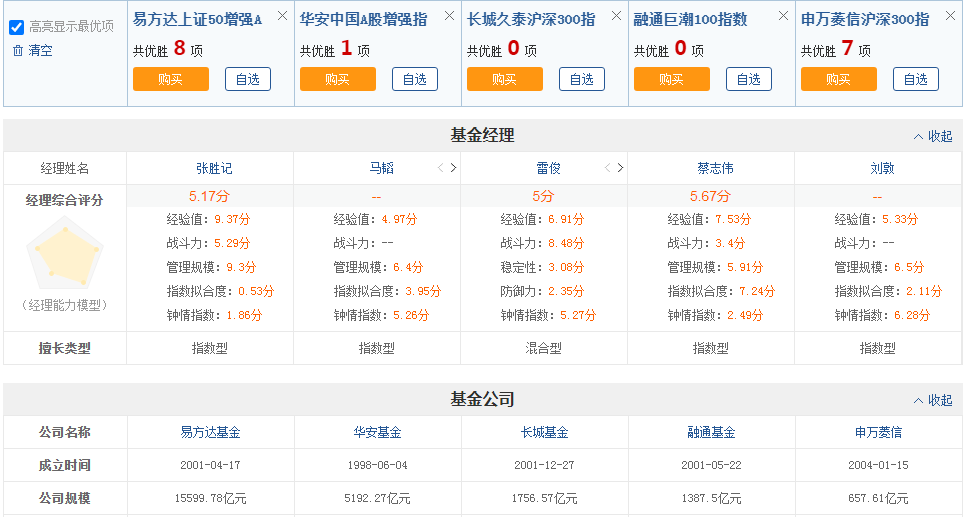963x517 pixels.
Task: Buy the 融通巨潮100指数 fund
Action: 672,79
